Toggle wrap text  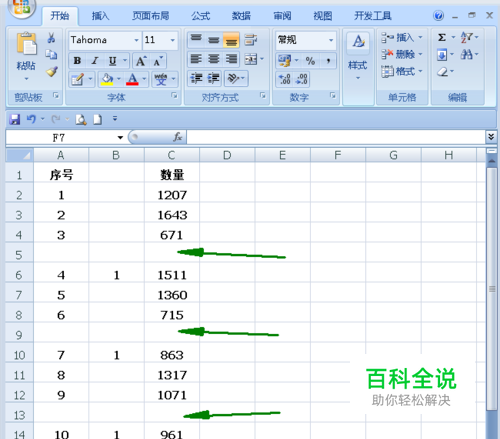click(x=251, y=40)
